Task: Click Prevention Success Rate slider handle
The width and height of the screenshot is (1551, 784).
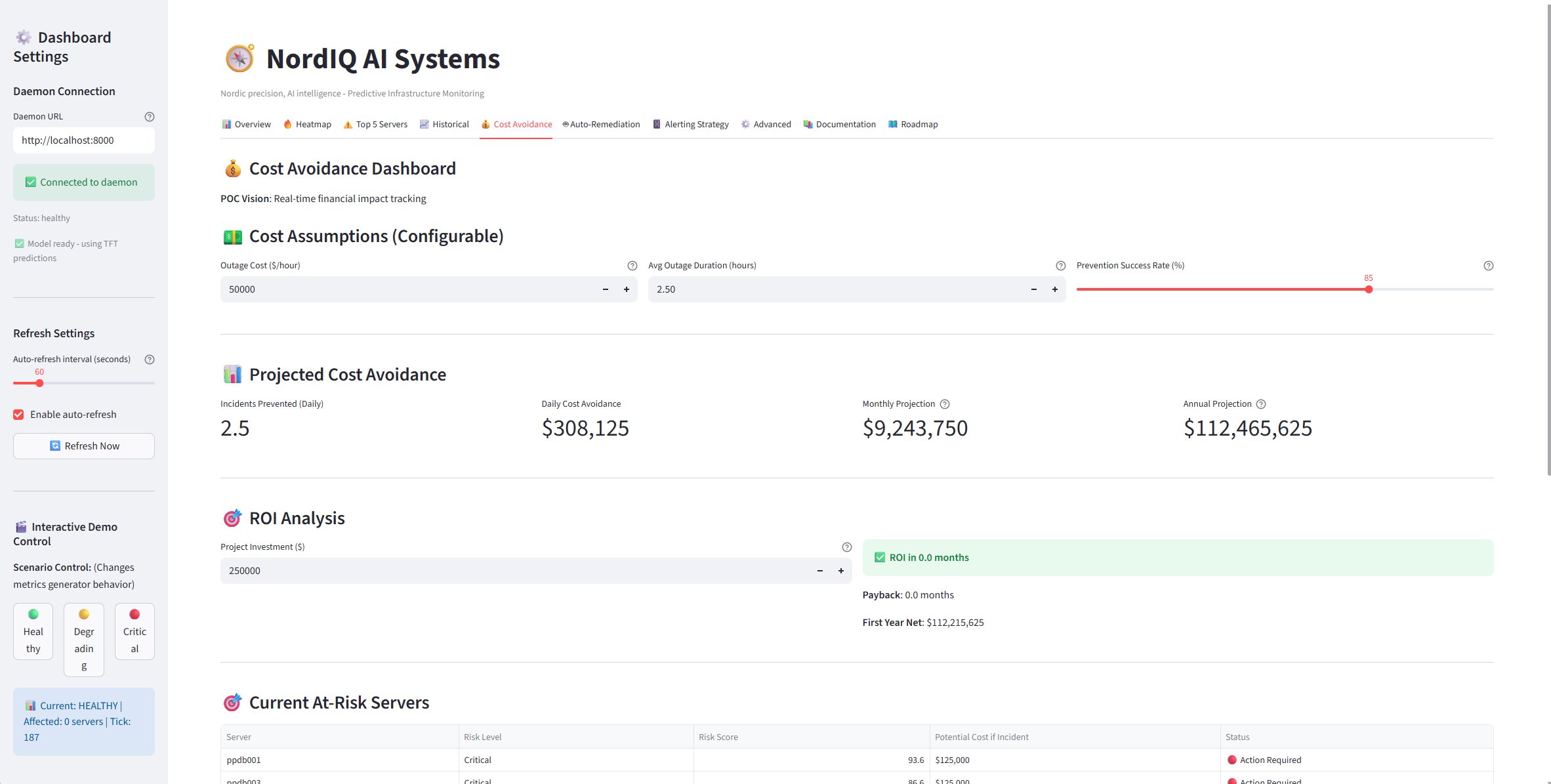Action: pyautogui.click(x=1369, y=289)
